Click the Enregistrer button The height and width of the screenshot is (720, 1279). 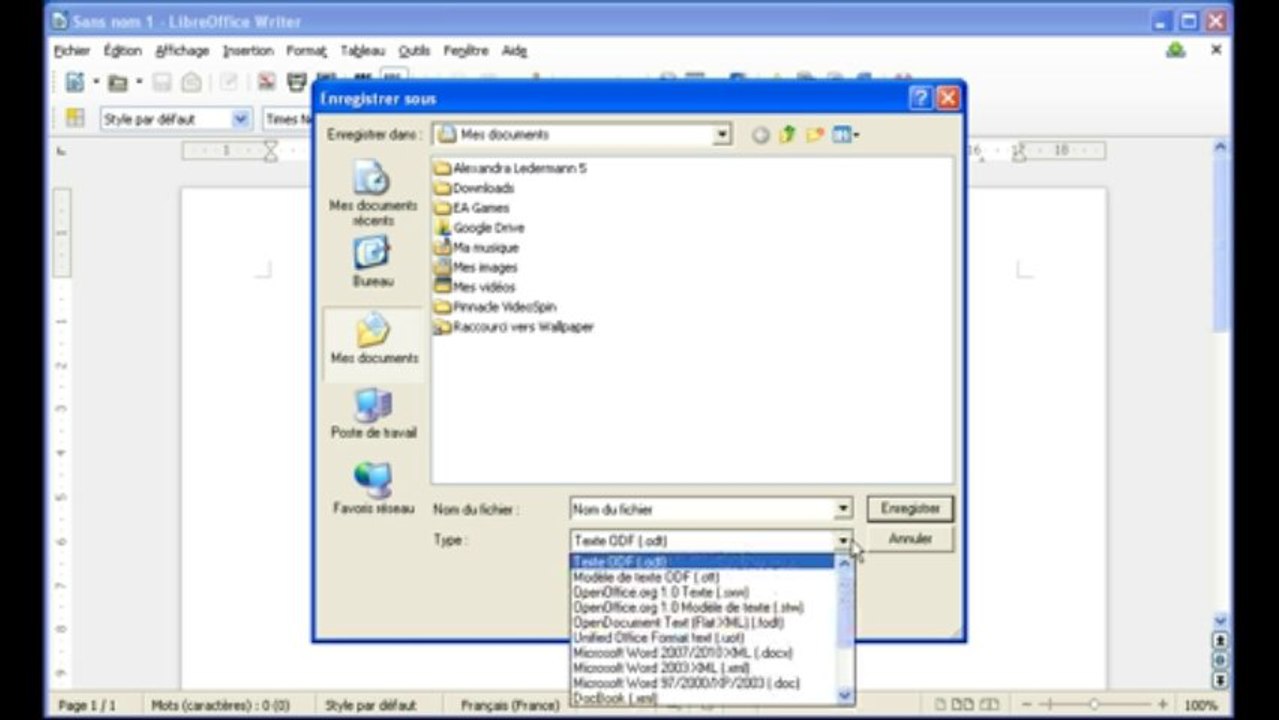tap(910, 508)
